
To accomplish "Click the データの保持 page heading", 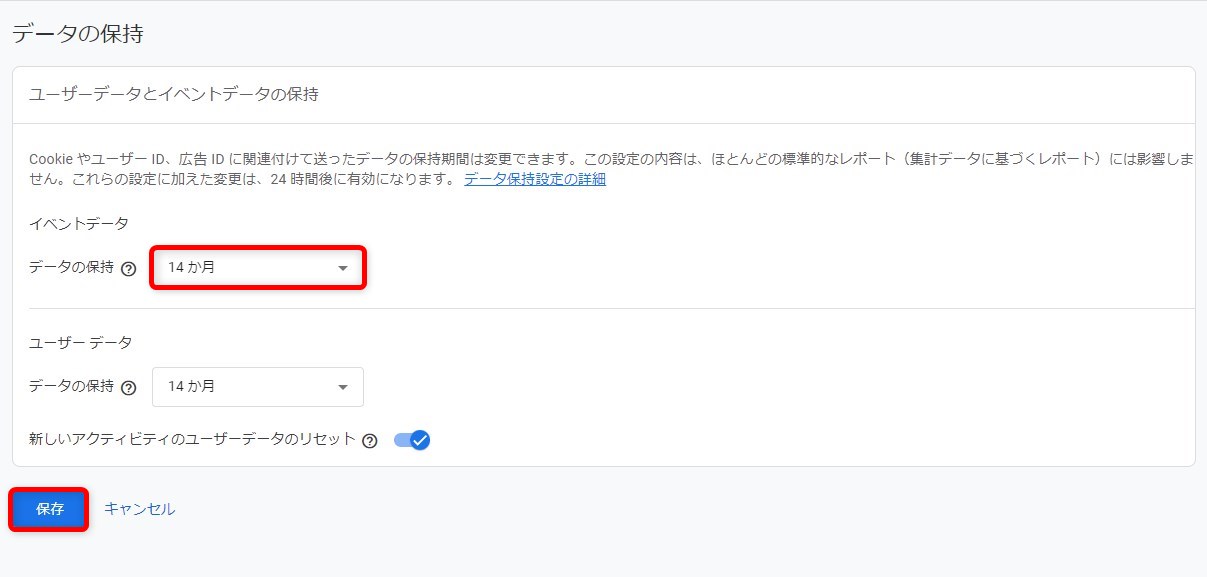I will point(77,34).
